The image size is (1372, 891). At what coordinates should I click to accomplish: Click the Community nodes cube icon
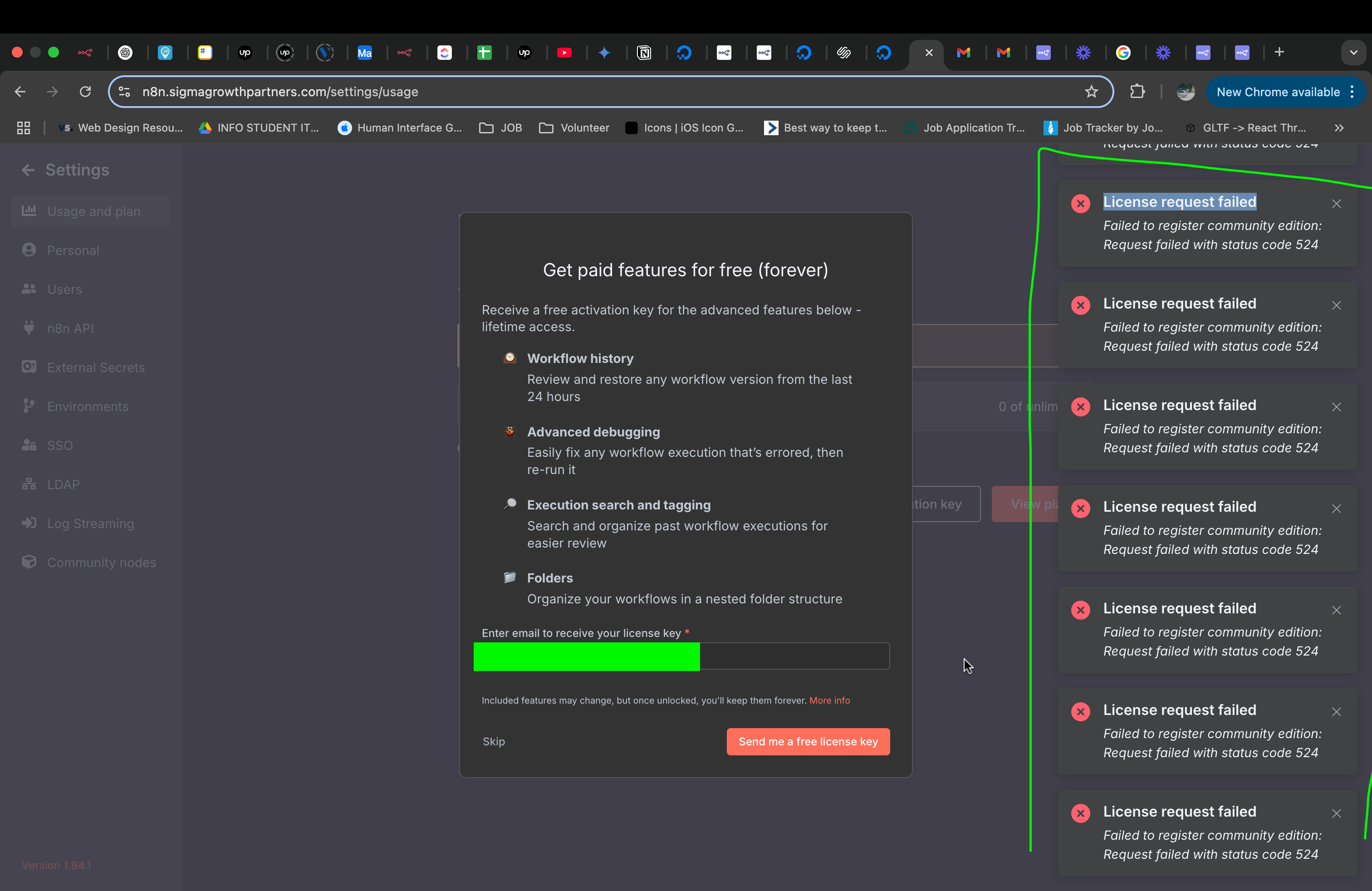[29, 561]
